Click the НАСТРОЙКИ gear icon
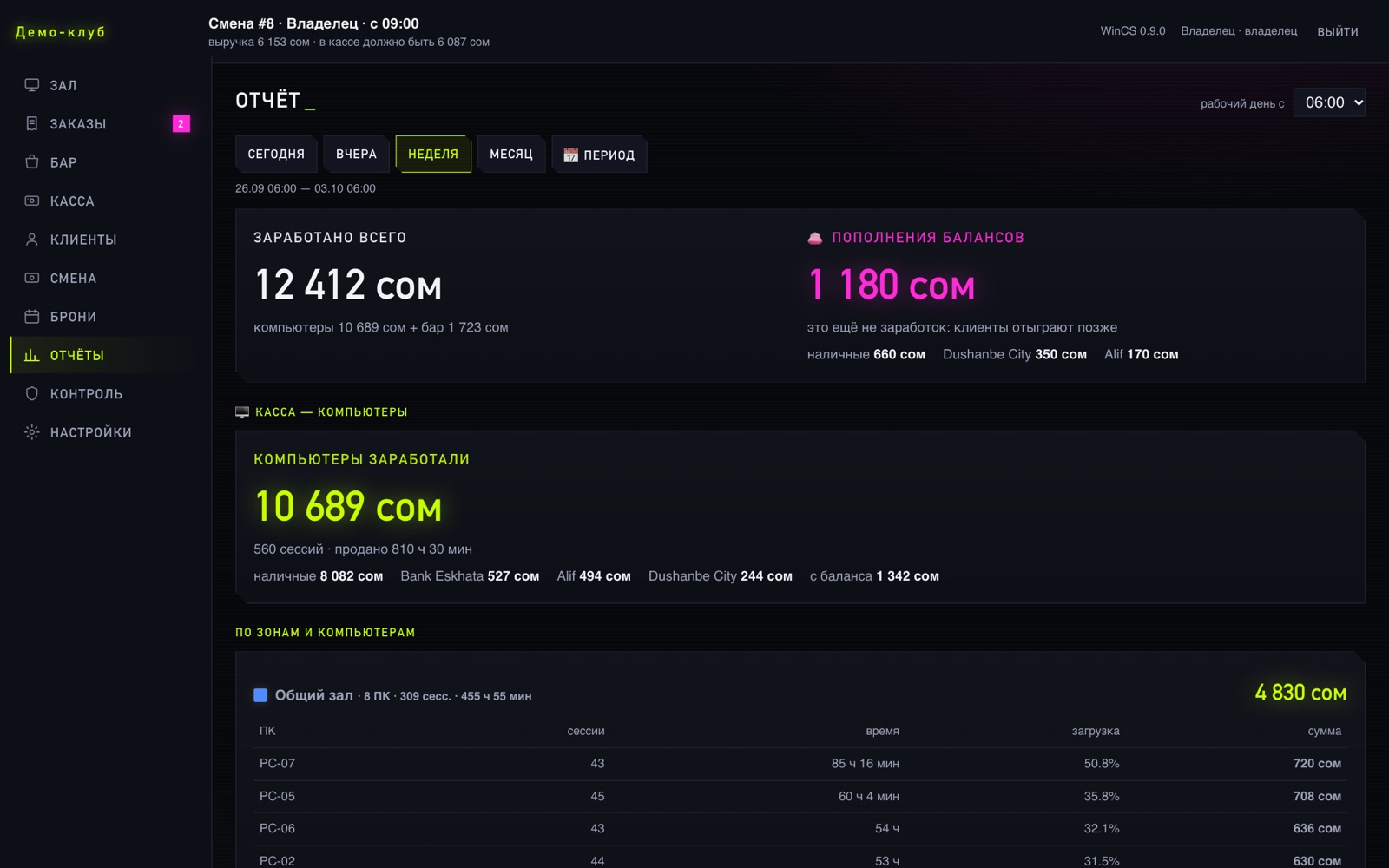Image resolution: width=1389 pixels, height=868 pixels. point(32,432)
